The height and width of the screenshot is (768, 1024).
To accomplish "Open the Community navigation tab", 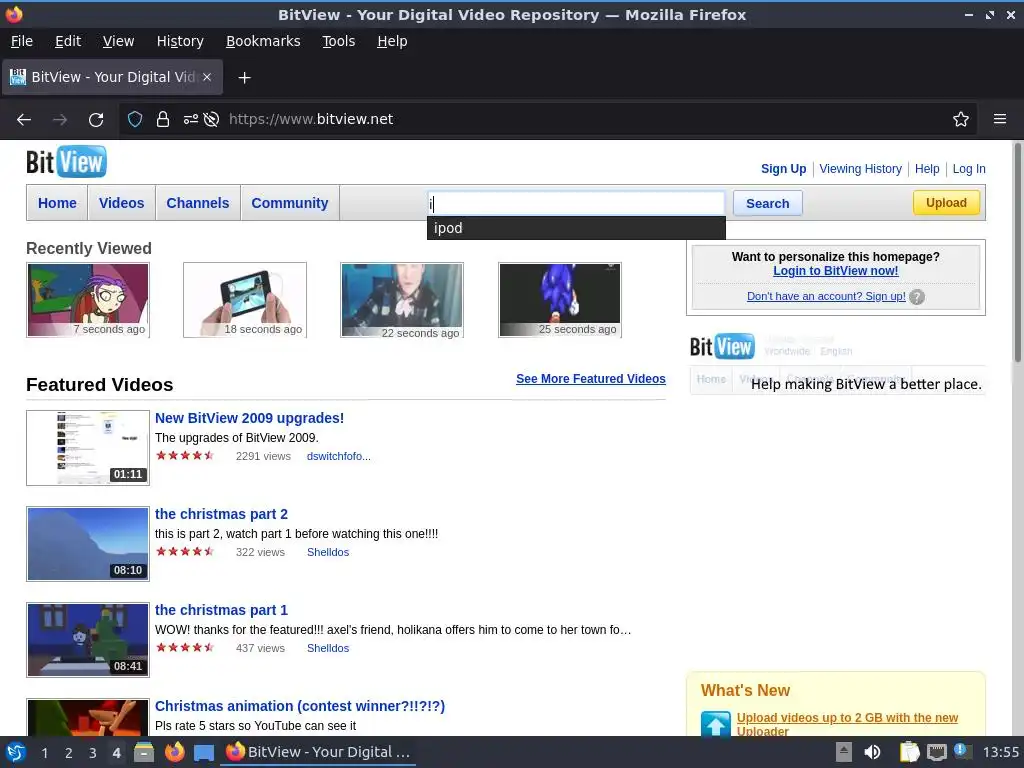I will (x=290, y=203).
